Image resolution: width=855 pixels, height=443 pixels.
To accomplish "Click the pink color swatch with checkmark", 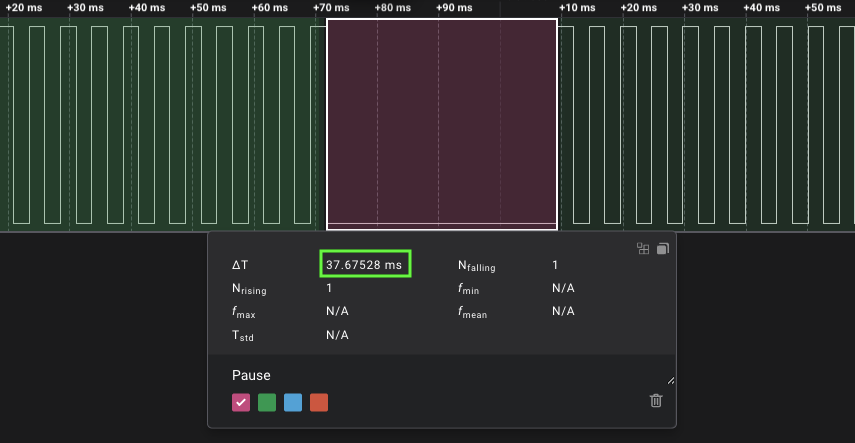I will click(x=241, y=403).
